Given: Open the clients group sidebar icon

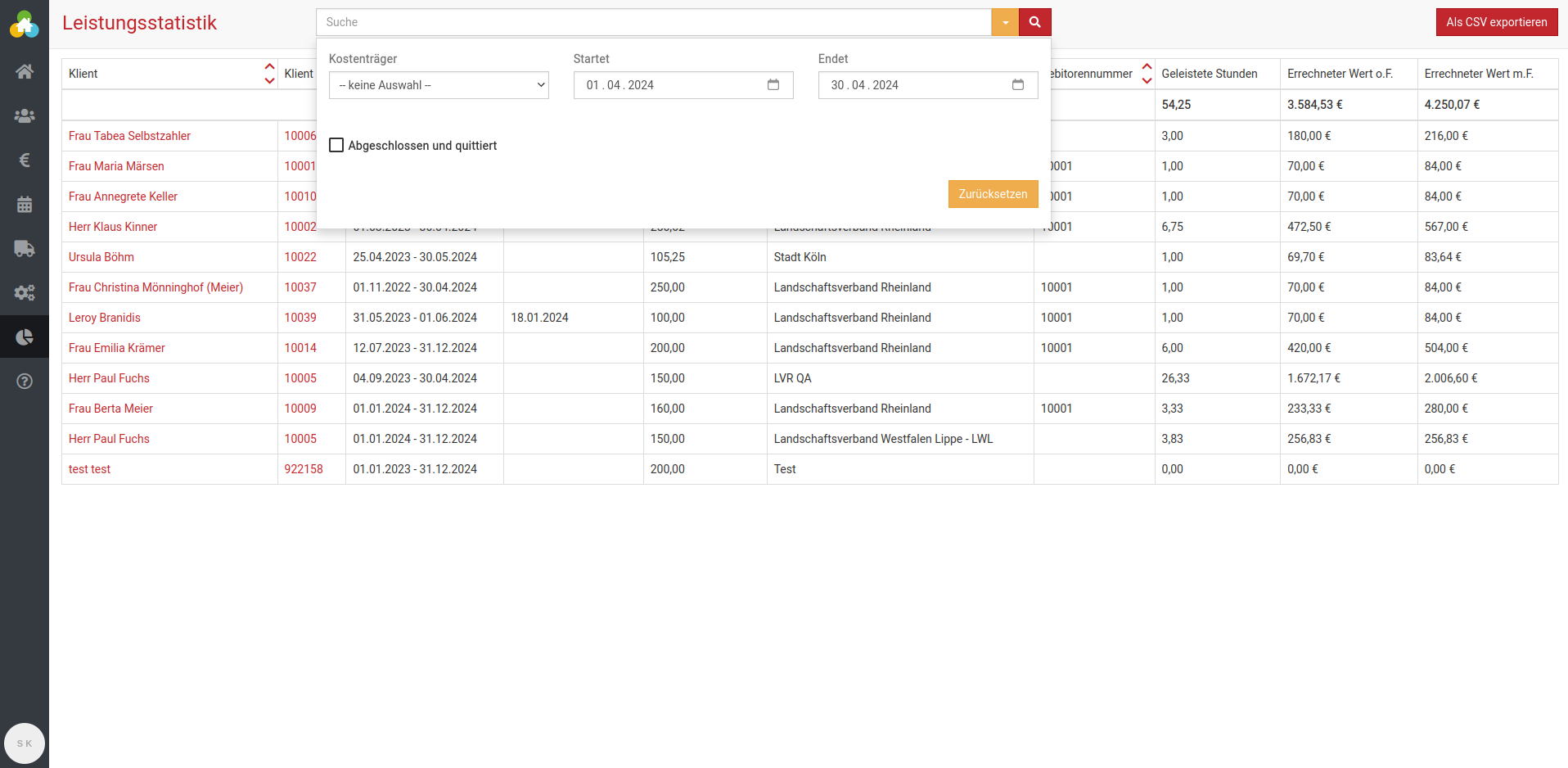Looking at the screenshot, I should [x=25, y=116].
